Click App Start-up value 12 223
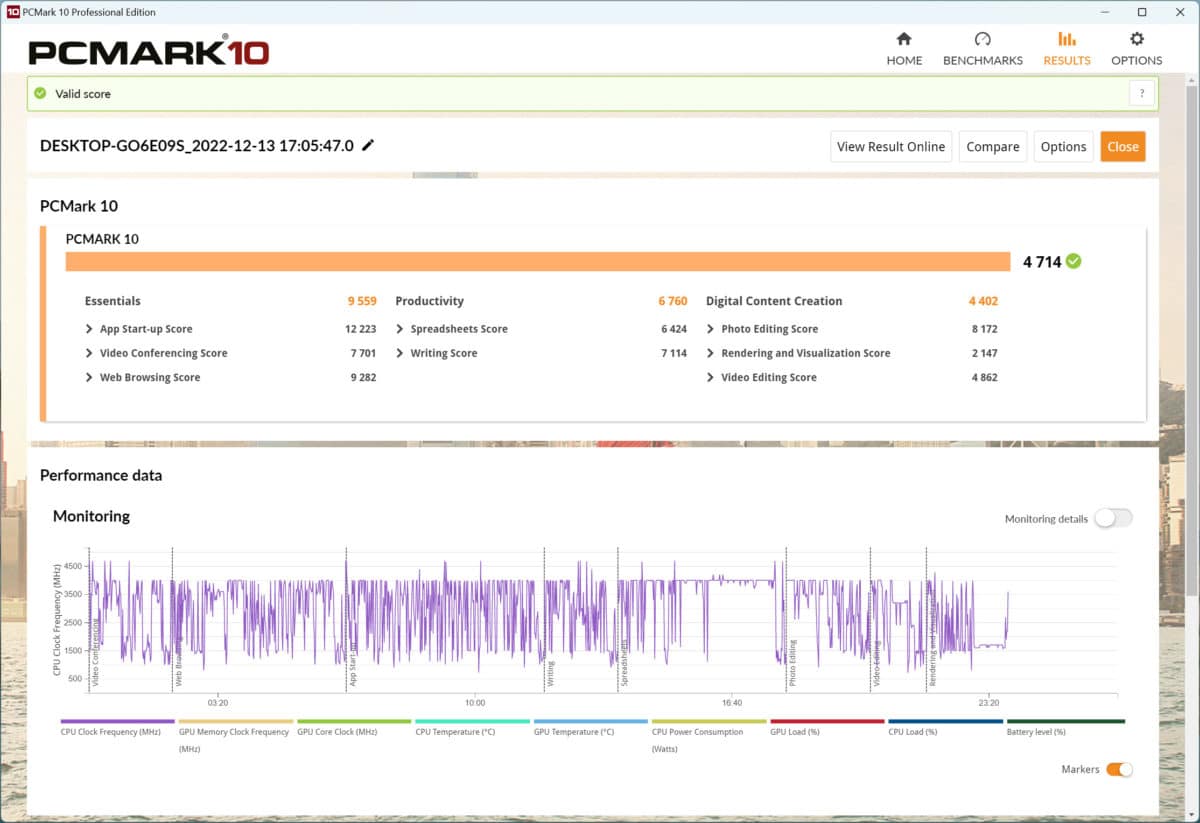 tap(361, 329)
